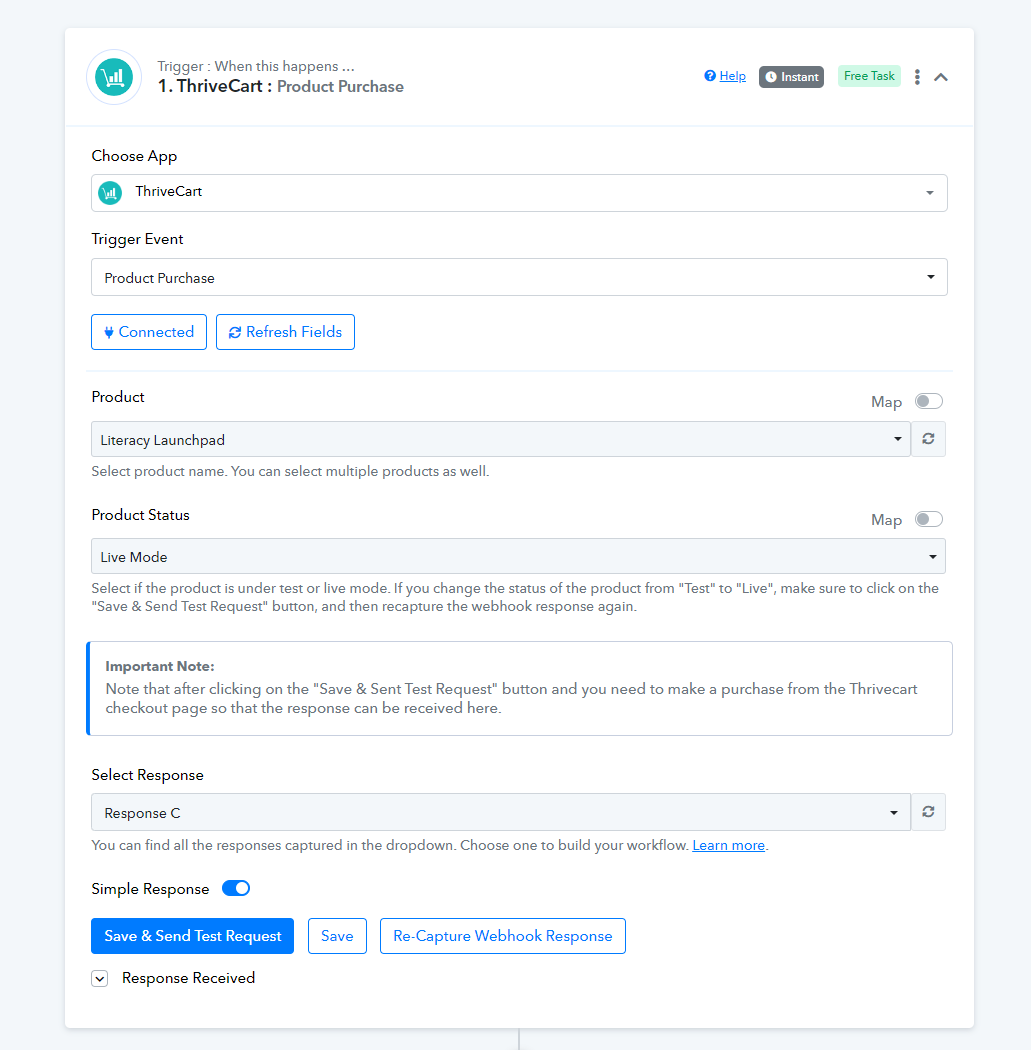The image size is (1031, 1050).
Task: Click the ThriveCart icon in Choose App field
Action: click(x=110, y=193)
